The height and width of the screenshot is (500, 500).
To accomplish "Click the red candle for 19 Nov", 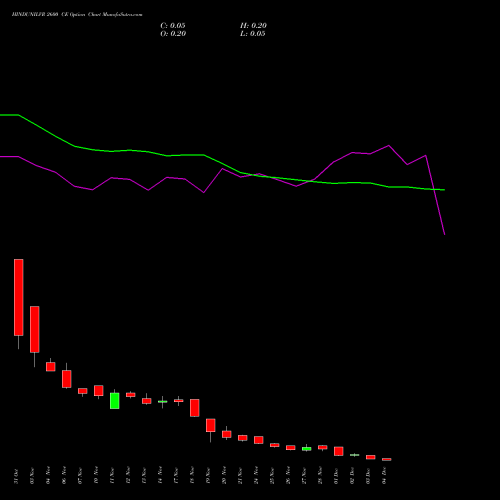I will click(x=211, y=425).
